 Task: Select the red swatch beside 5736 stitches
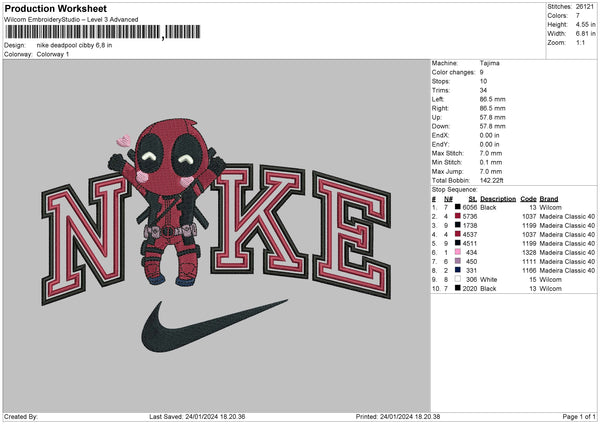(x=457, y=216)
